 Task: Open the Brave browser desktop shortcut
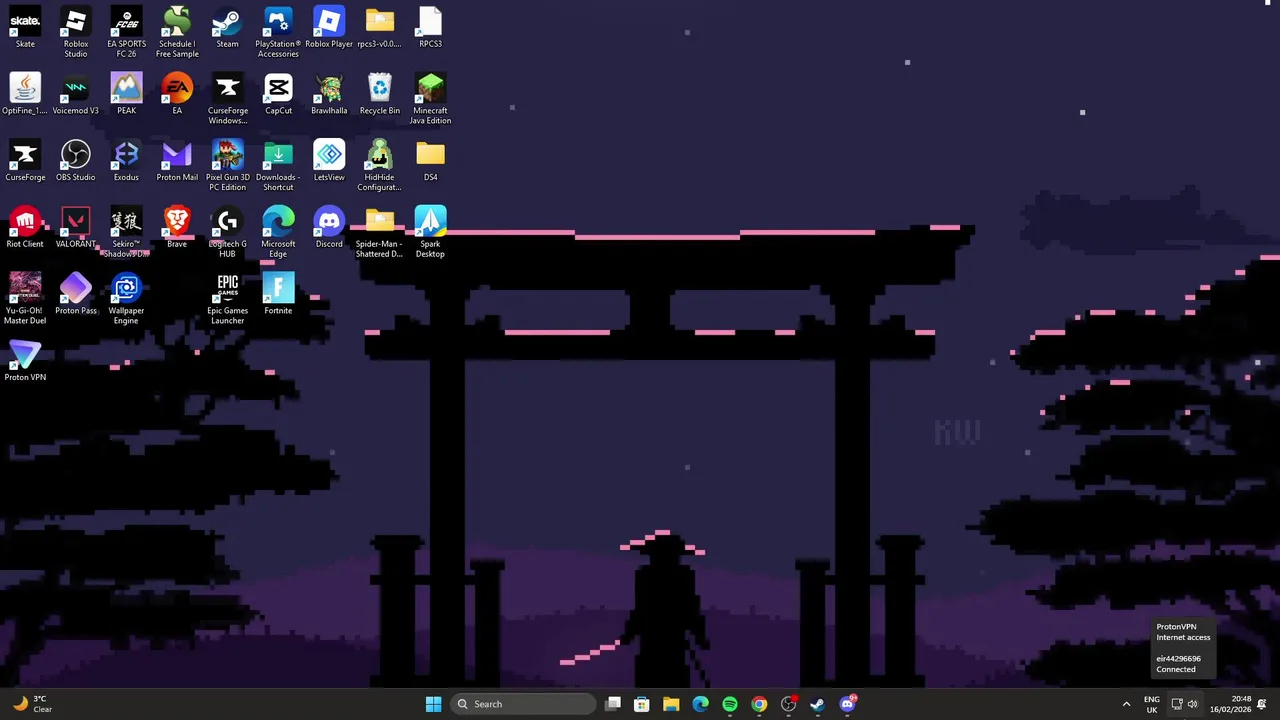tap(177, 227)
